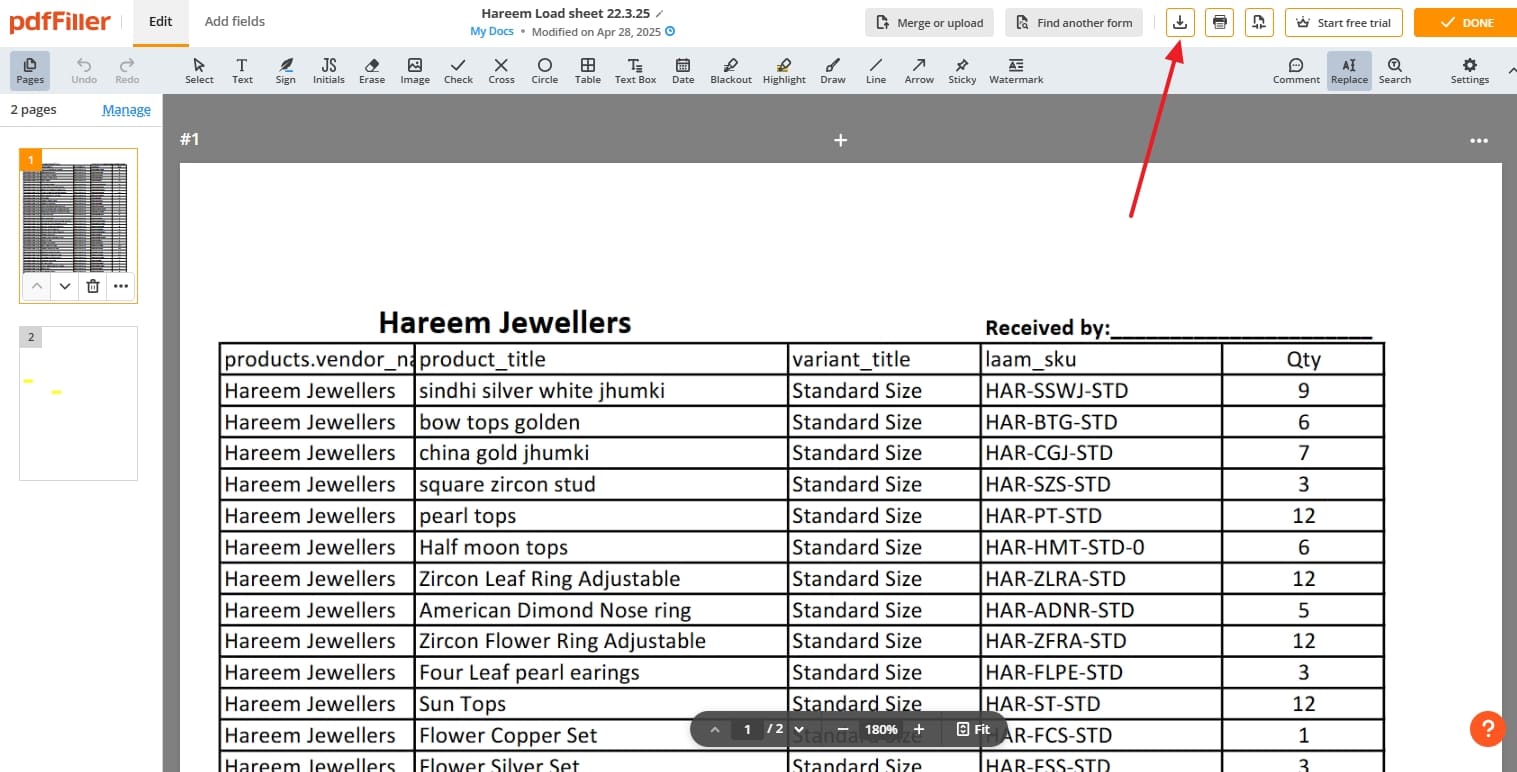Rename document using pencil icon beside title
The image size is (1517, 772).
point(659,13)
